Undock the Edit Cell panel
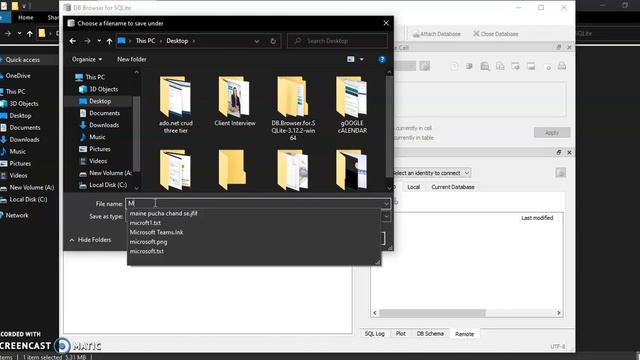640x360 pixels. (x=559, y=47)
